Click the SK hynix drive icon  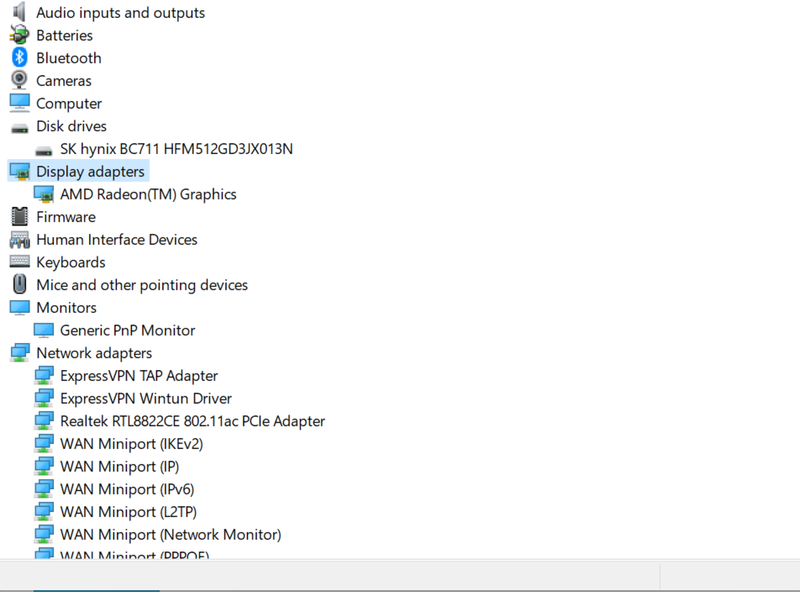coord(43,151)
